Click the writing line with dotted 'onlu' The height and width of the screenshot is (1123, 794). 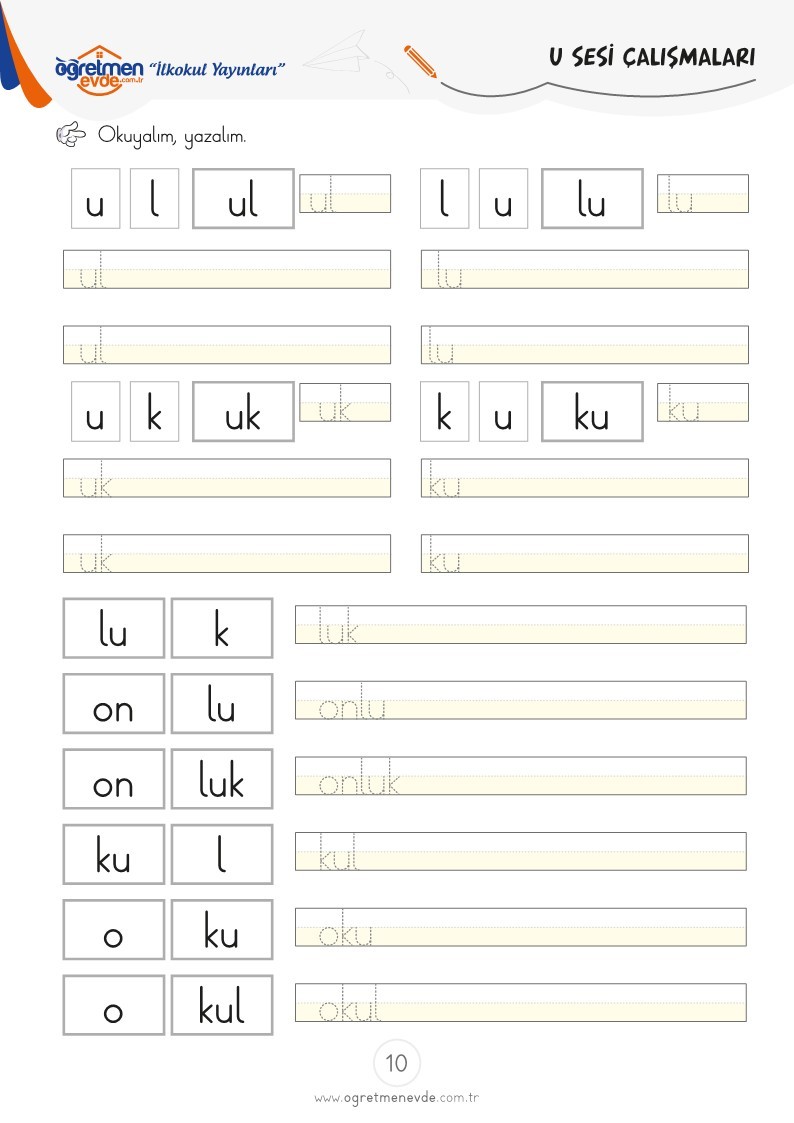point(521,700)
